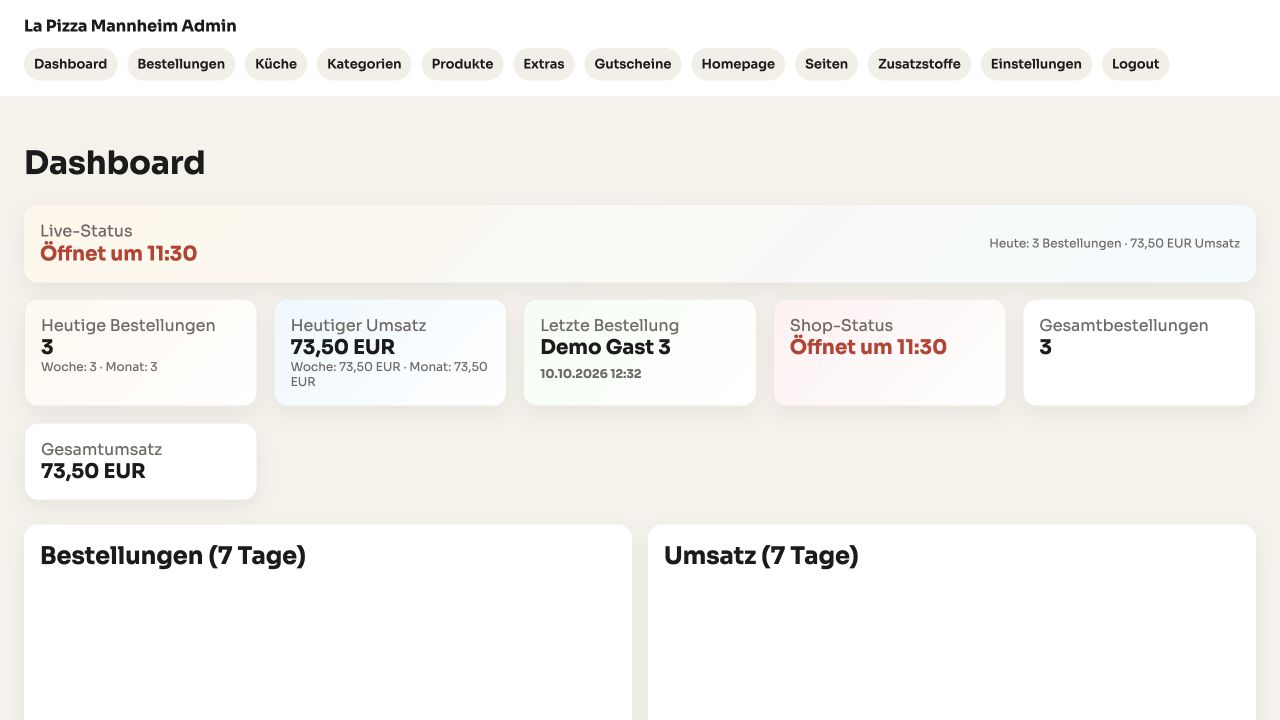Open Seiten in the navigation
This screenshot has width=1280, height=720.
(x=826, y=64)
